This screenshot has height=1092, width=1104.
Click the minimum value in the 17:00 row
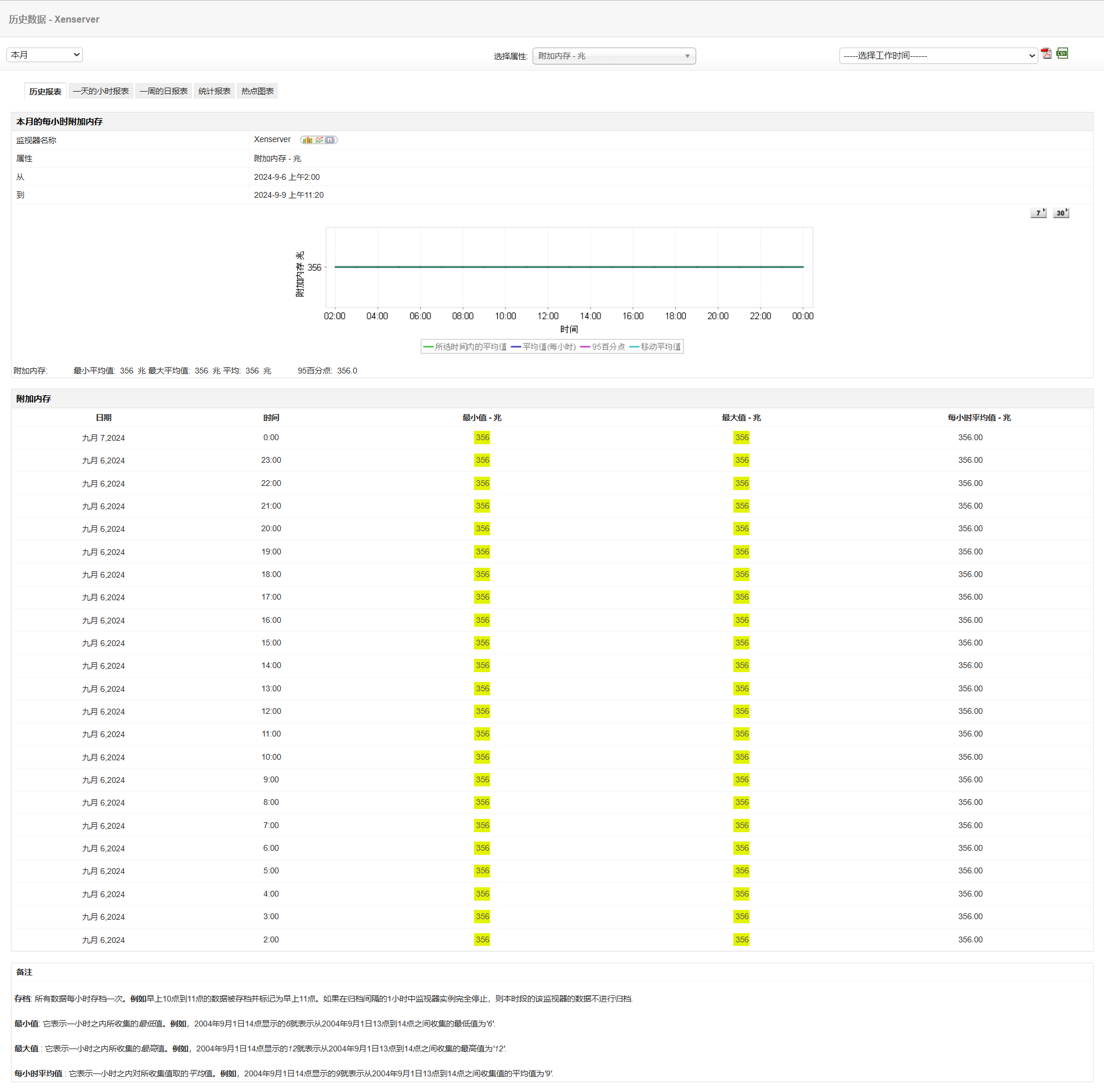(x=482, y=597)
